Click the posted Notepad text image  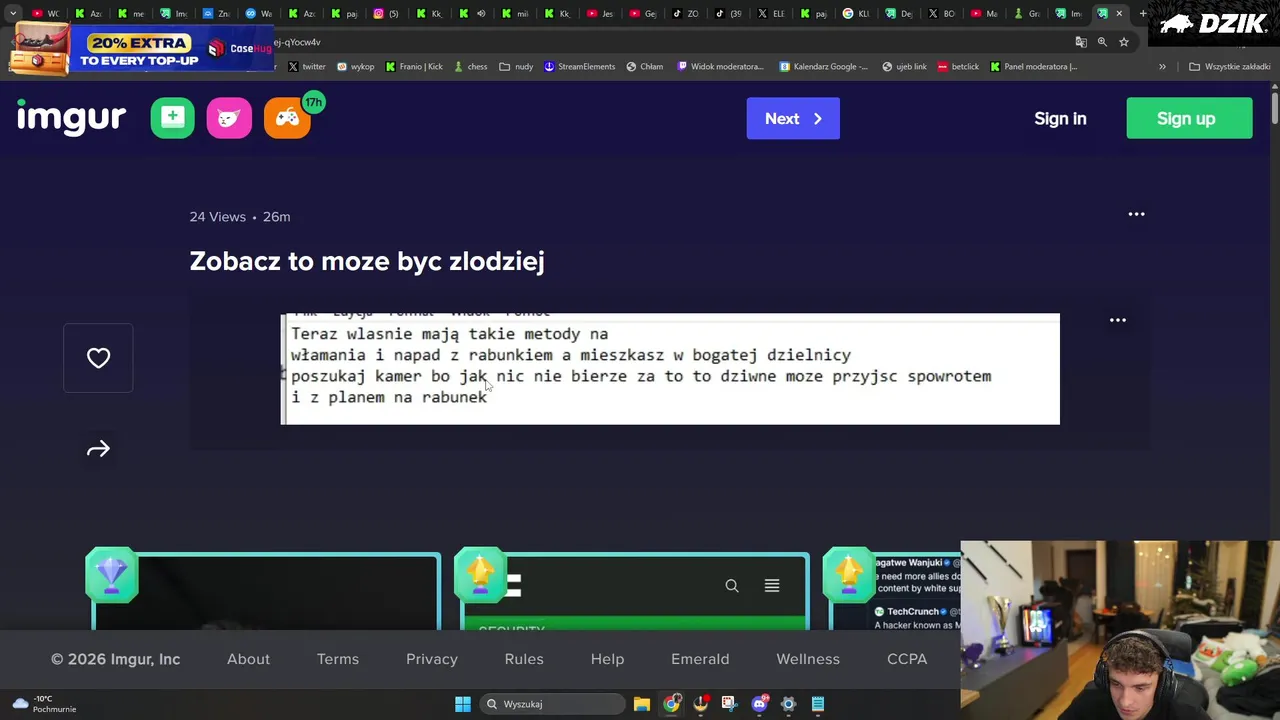(670, 369)
